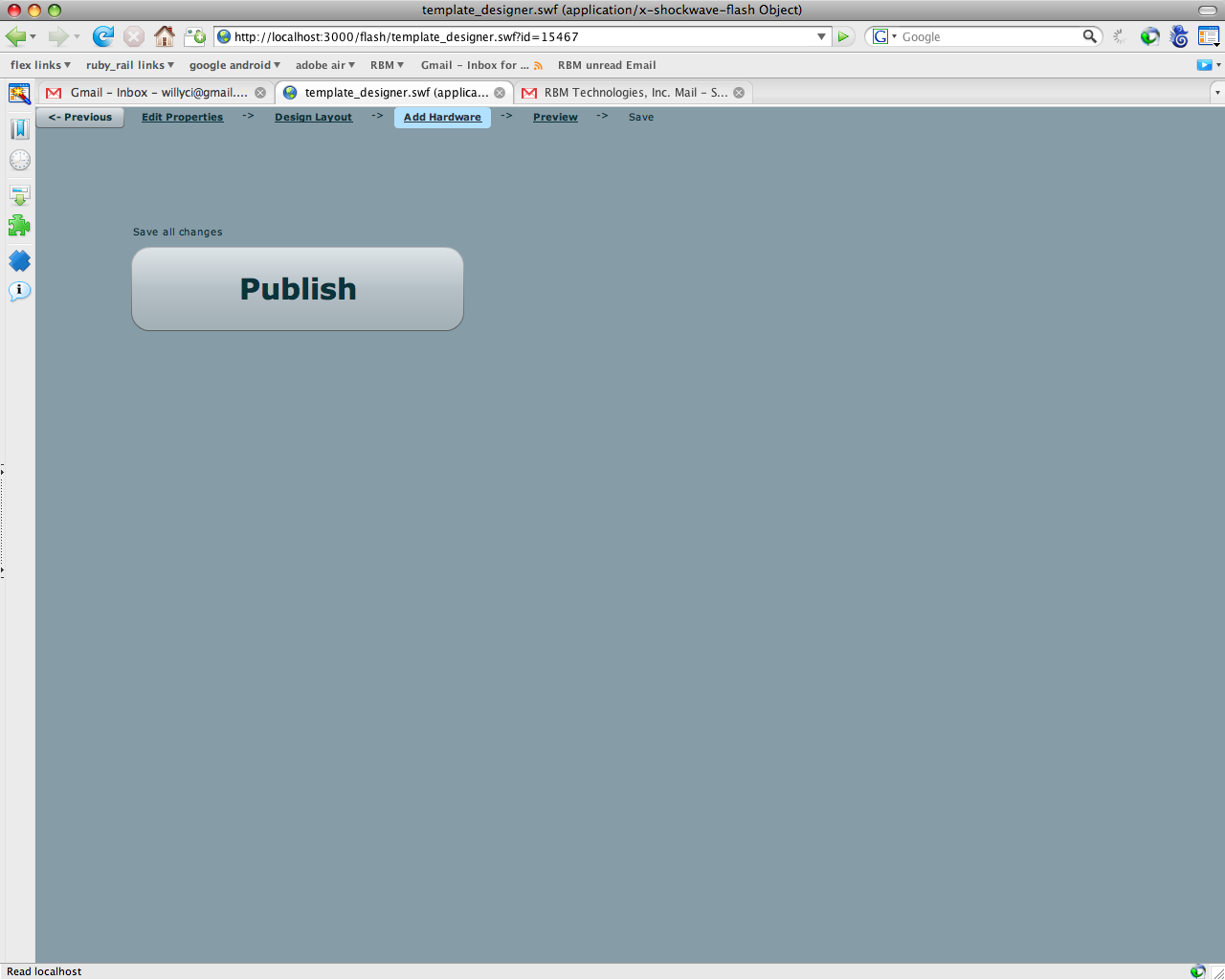Click the Home icon in the toolbar
This screenshot has height=980, width=1225.
click(x=164, y=36)
